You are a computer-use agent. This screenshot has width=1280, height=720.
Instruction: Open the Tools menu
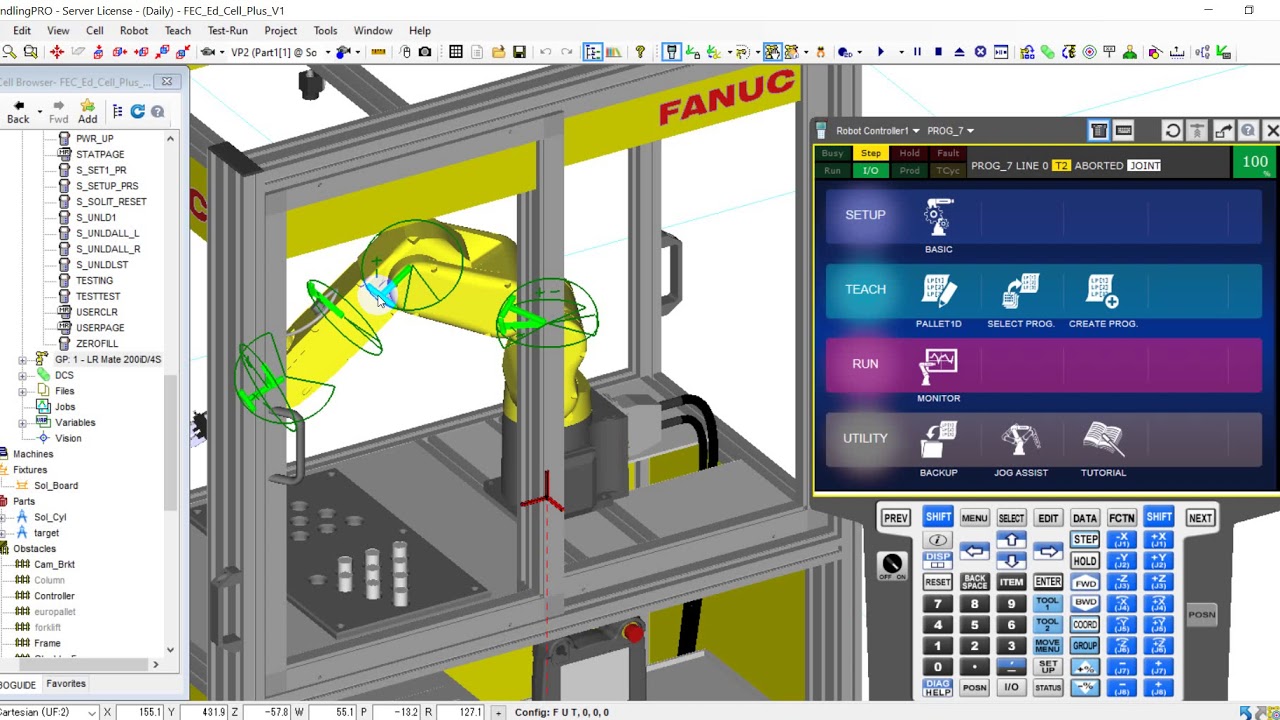pos(325,31)
